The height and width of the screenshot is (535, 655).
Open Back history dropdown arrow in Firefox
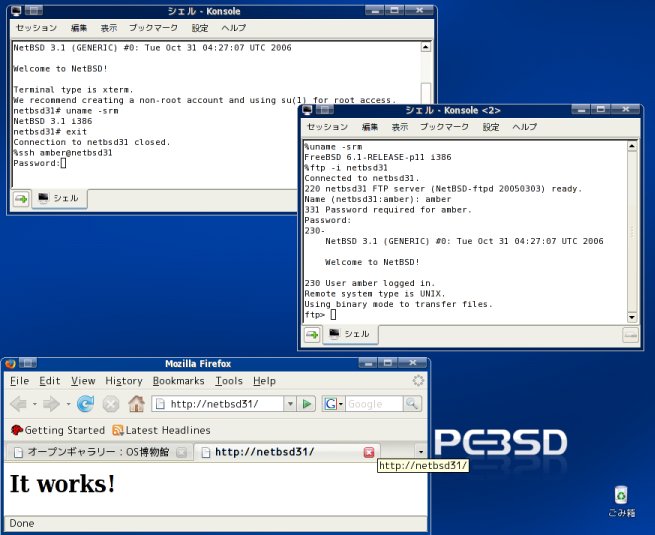point(34,404)
